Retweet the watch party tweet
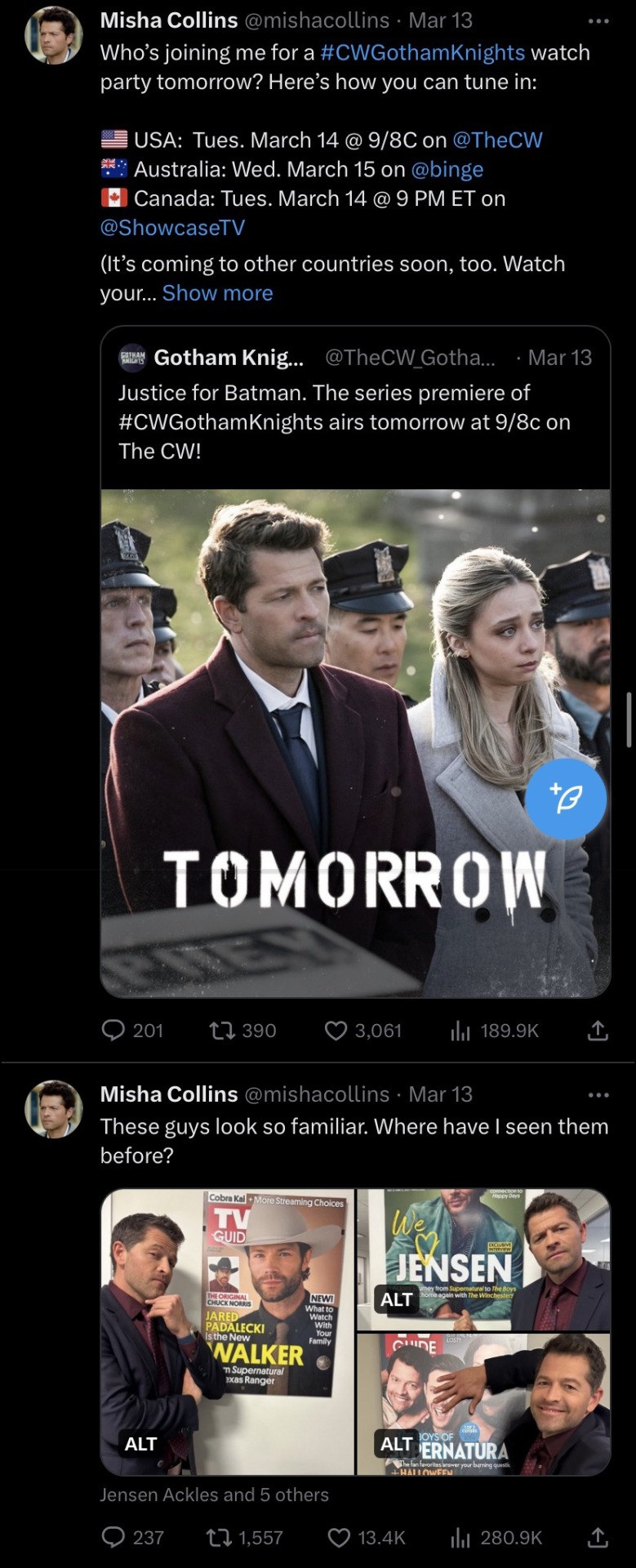This screenshot has height=1568, width=636. coord(220,1031)
